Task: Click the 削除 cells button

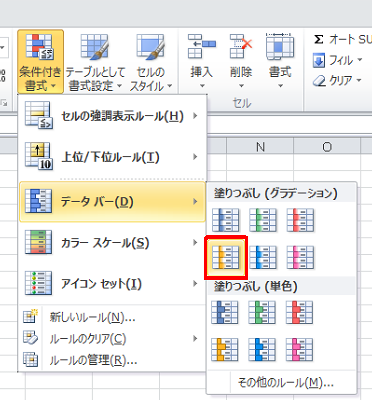Action: click(x=241, y=62)
